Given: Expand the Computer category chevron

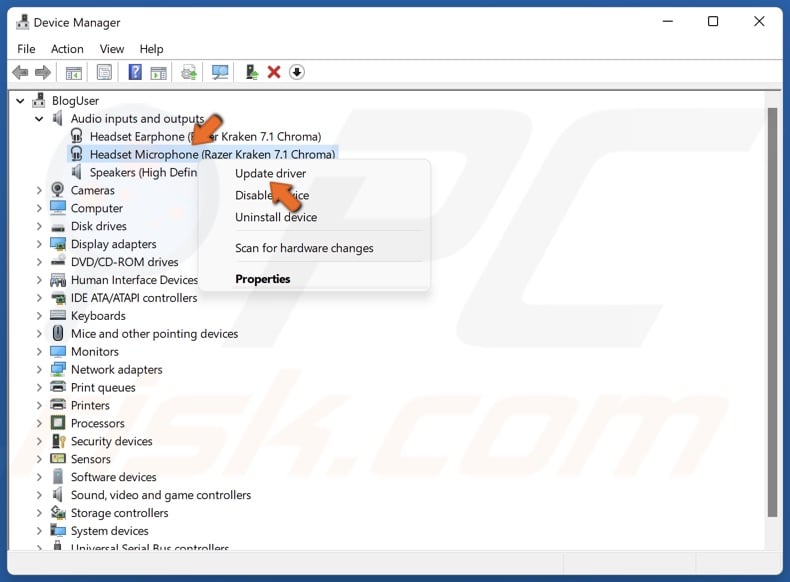Looking at the screenshot, I should point(39,208).
